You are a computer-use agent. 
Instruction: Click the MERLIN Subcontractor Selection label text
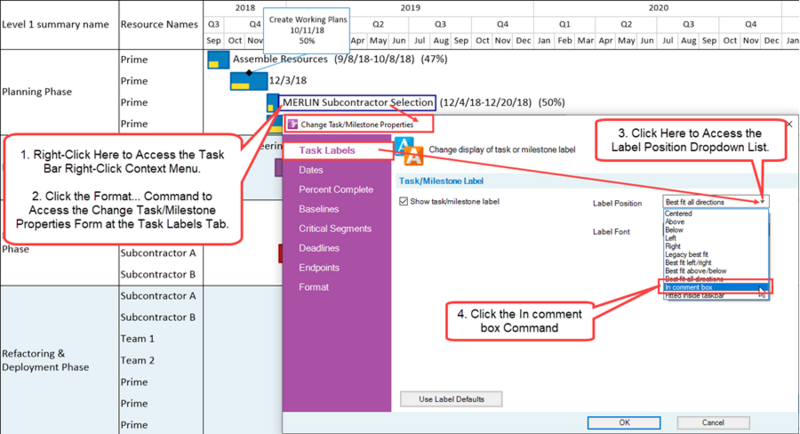coord(358,103)
